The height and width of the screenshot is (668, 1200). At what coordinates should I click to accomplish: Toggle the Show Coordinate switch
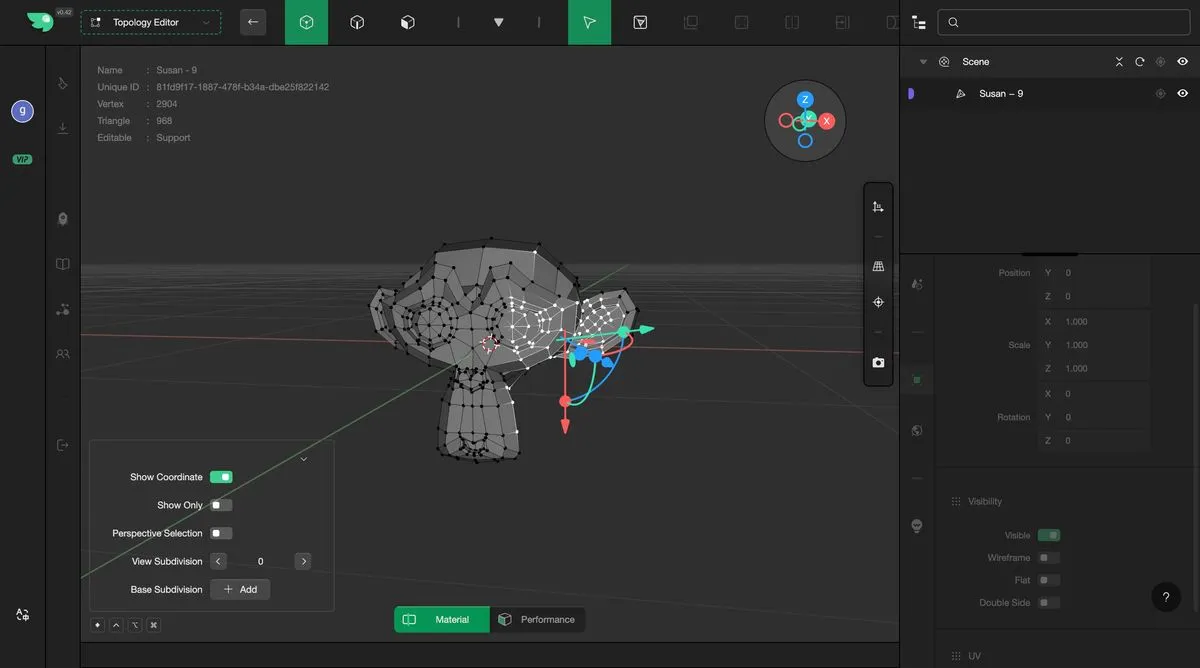click(x=221, y=477)
